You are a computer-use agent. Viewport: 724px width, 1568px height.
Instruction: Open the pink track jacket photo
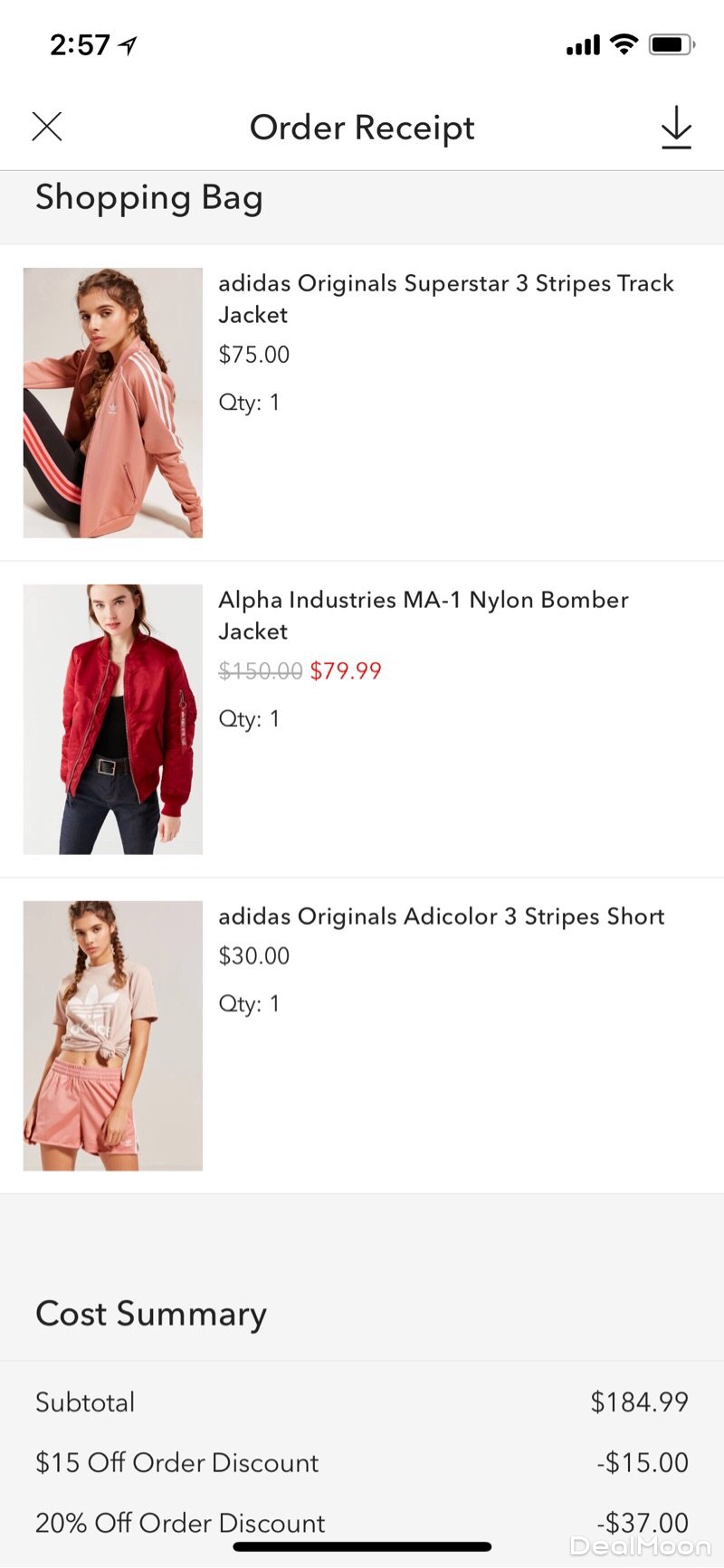click(113, 403)
